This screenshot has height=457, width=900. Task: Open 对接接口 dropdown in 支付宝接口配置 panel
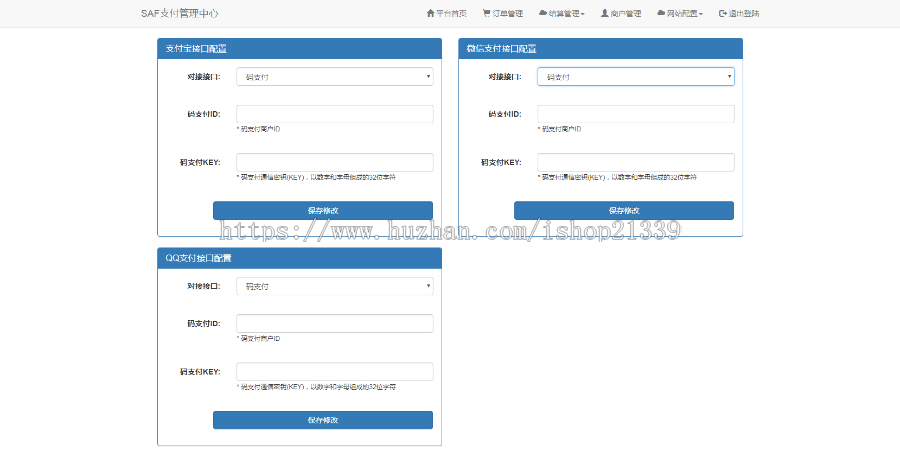(x=335, y=76)
